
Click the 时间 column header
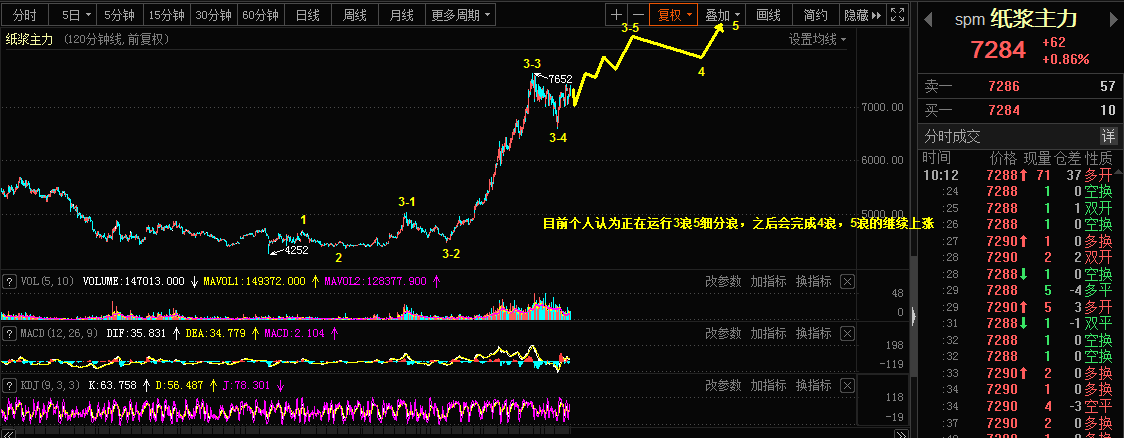936,158
